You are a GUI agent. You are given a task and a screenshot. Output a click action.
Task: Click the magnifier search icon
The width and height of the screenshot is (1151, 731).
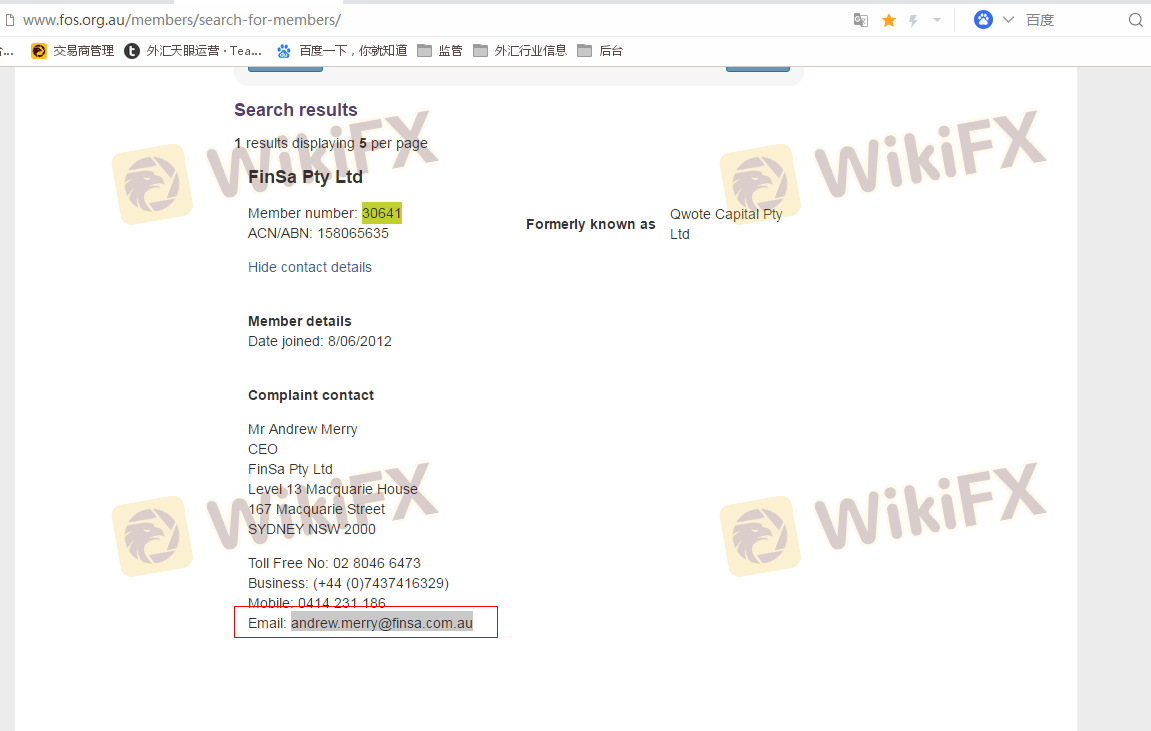(x=1135, y=20)
